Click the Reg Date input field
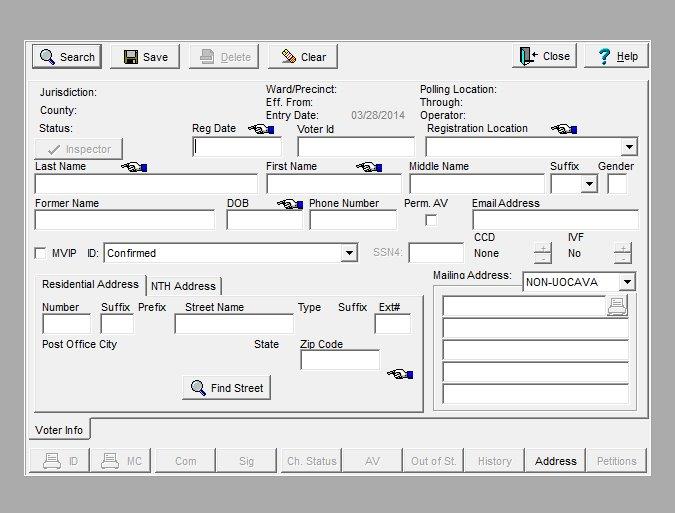This screenshot has height=513, width=675. [237, 147]
